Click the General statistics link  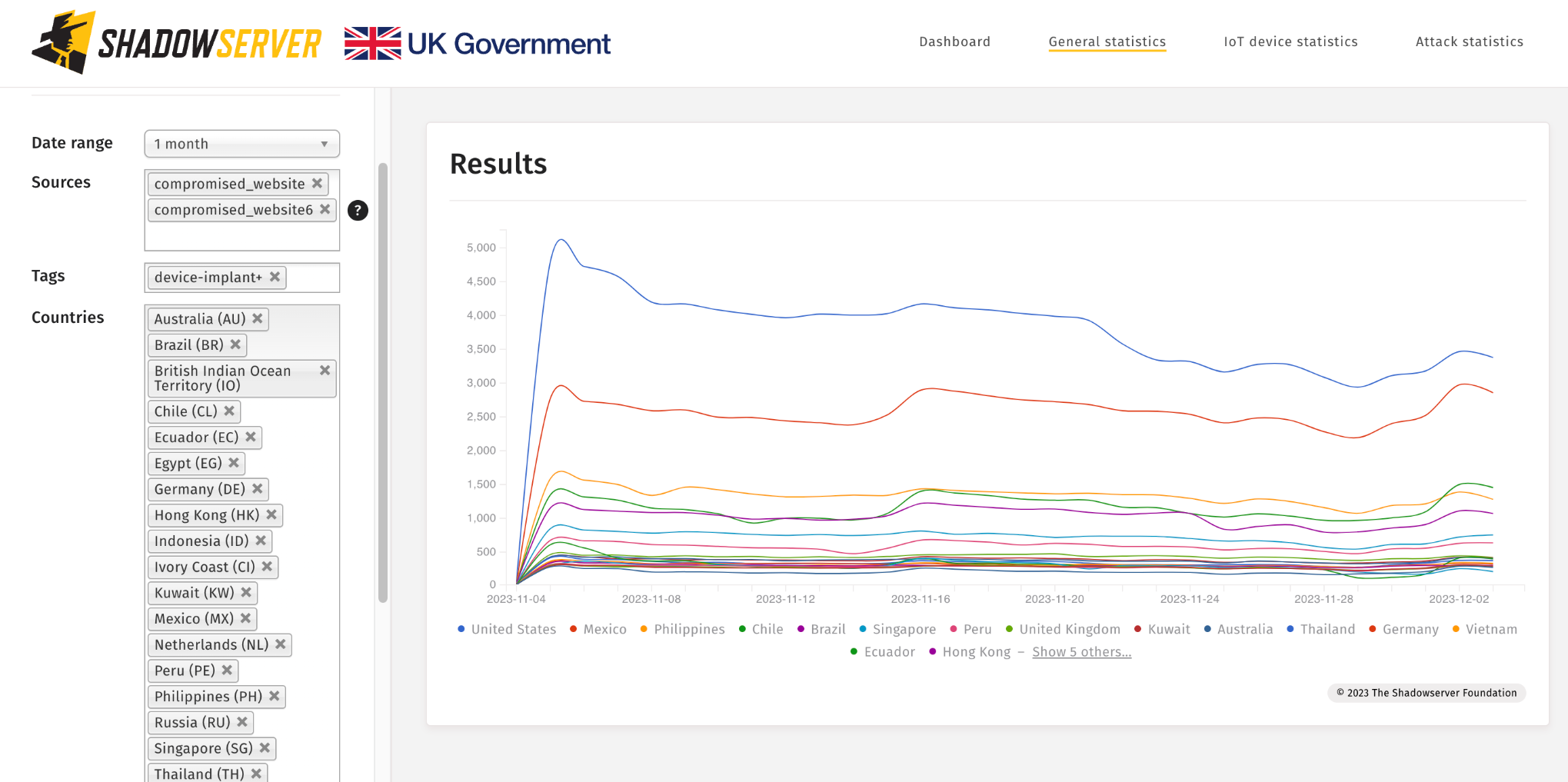(1107, 42)
